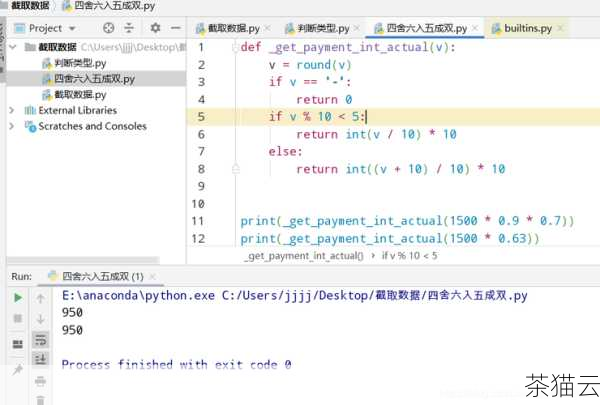
Task: Restore layout icon in Run toolbar
Action: click(18, 344)
